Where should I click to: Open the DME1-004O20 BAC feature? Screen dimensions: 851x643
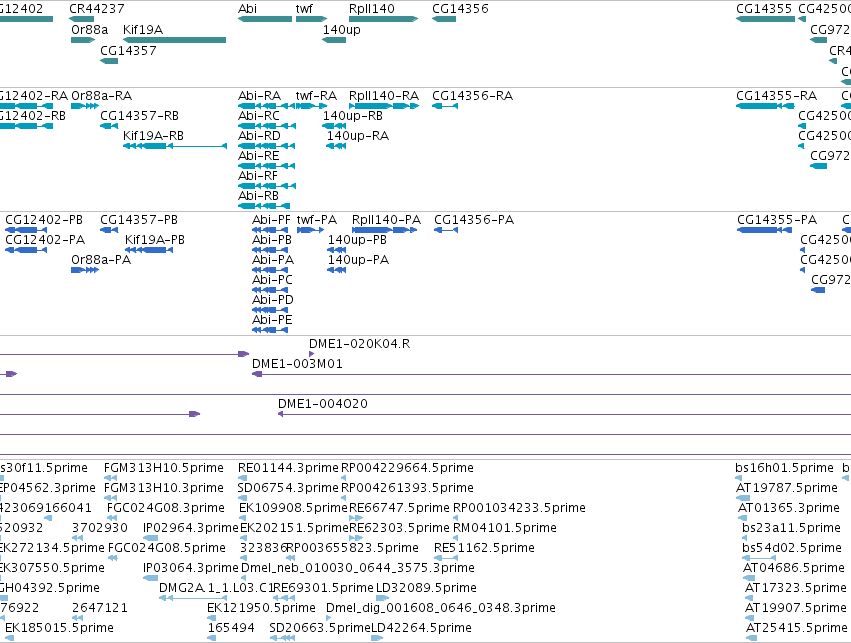coord(564,415)
